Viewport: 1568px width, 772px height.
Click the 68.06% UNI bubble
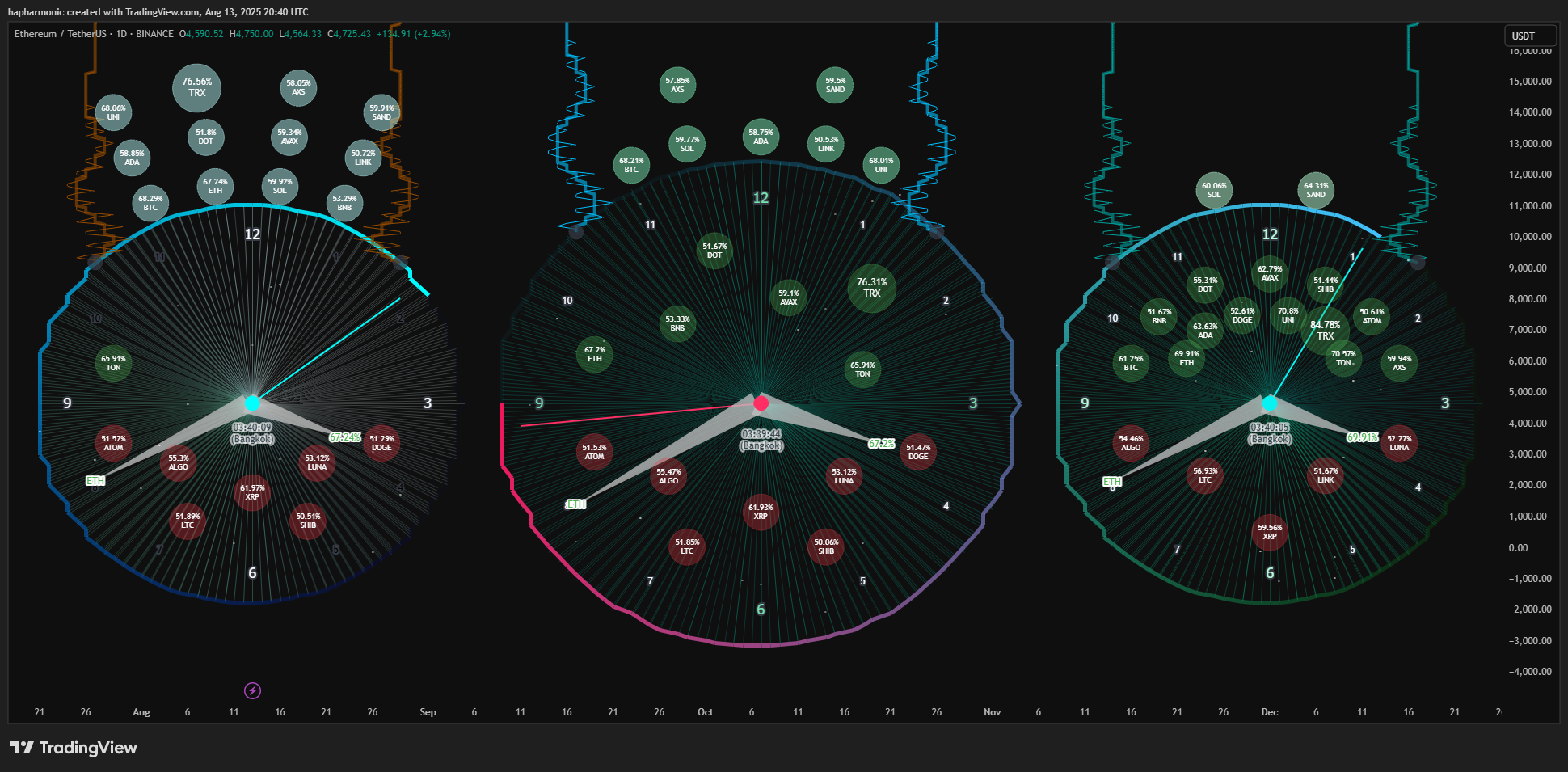coord(113,112)
